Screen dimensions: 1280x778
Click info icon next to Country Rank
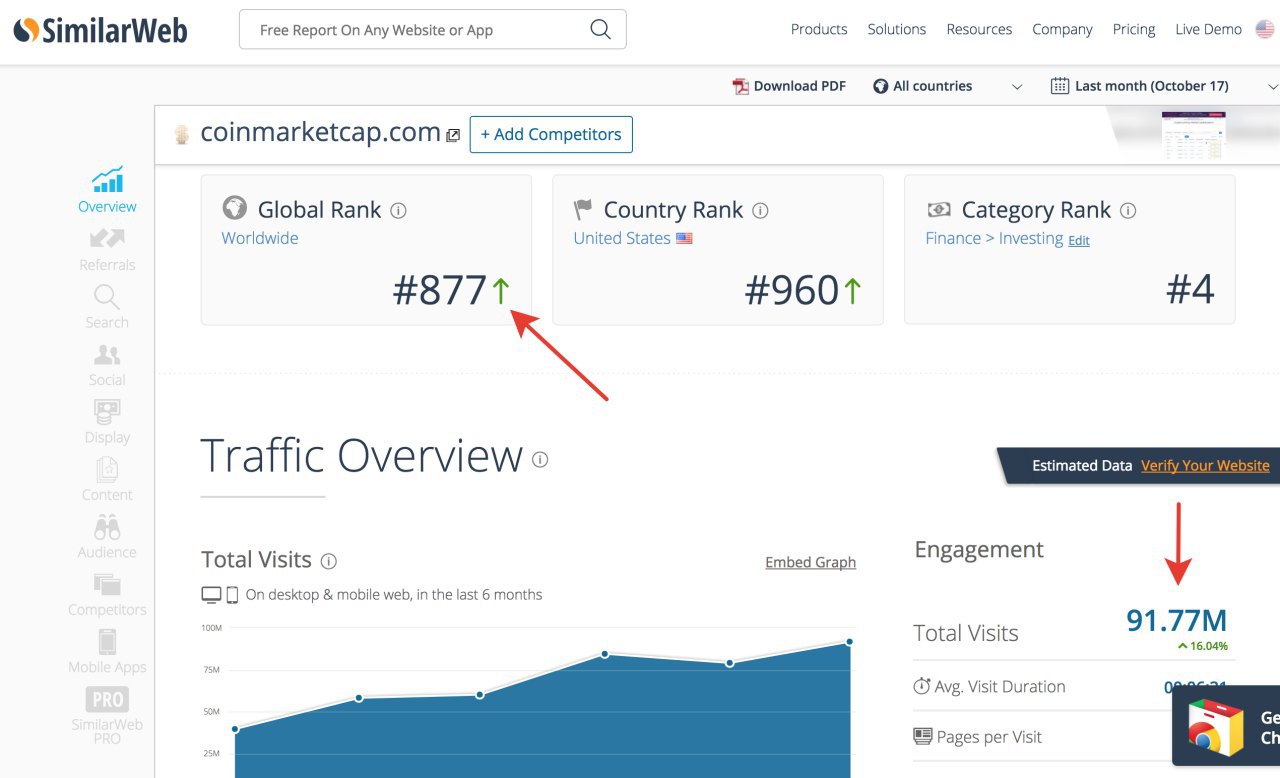pyautogui.click(x=760, y=211)
